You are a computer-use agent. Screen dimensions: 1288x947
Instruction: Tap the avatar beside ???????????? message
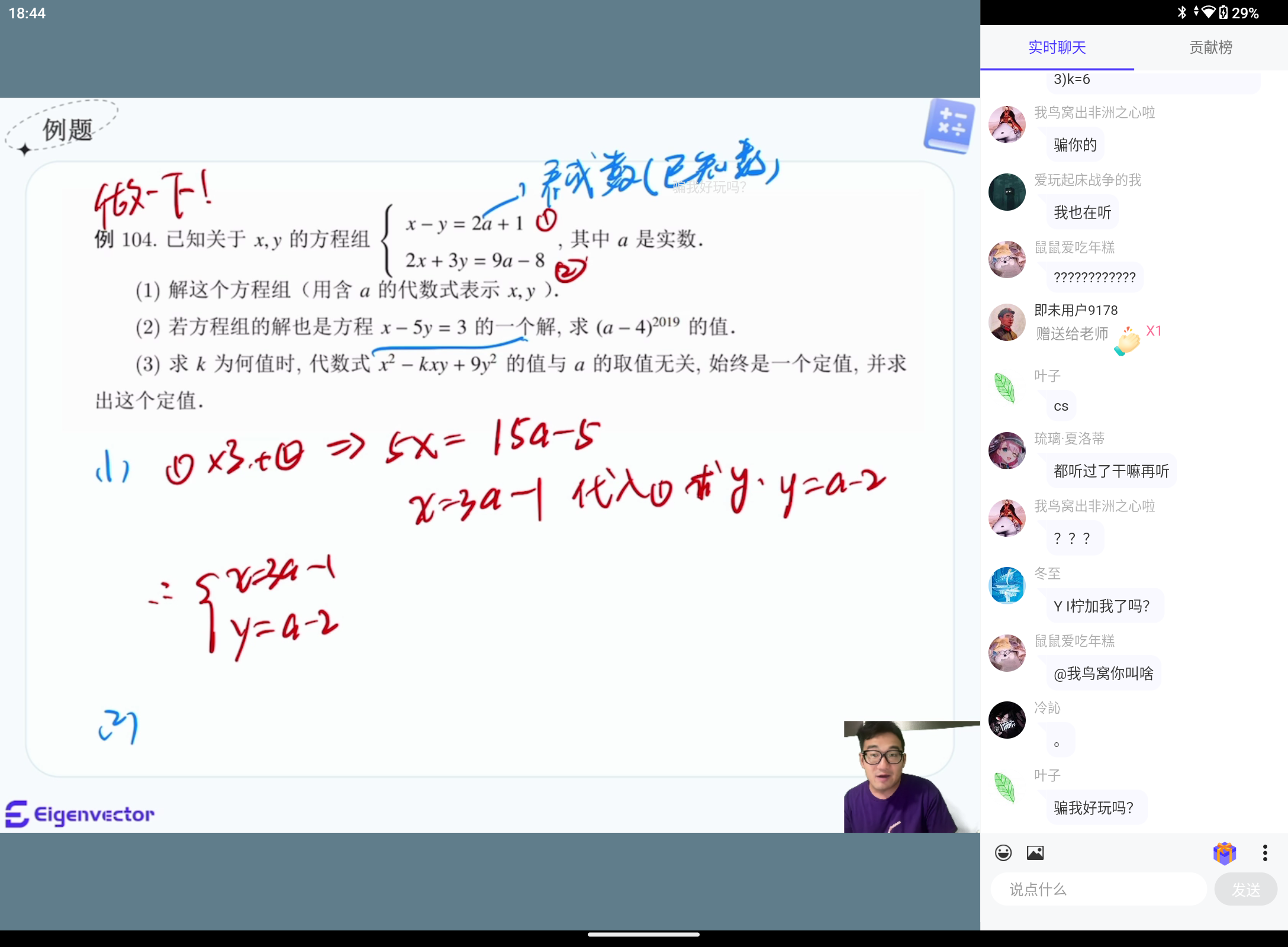coord(1007,259)
